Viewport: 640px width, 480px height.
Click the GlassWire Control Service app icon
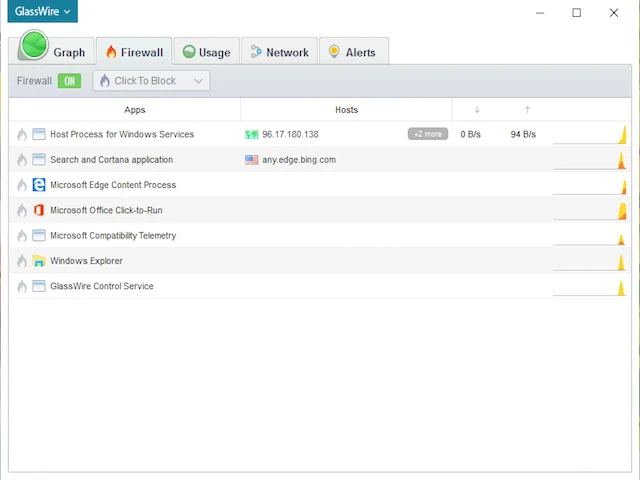[39, 287]
